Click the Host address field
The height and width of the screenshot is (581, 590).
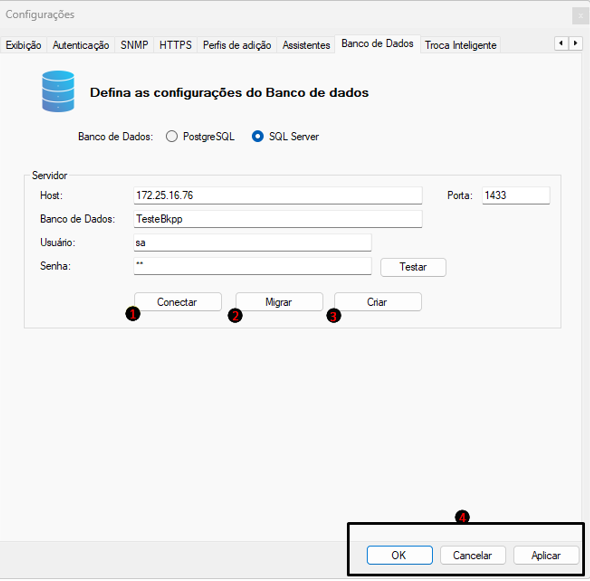coord(278,195)
